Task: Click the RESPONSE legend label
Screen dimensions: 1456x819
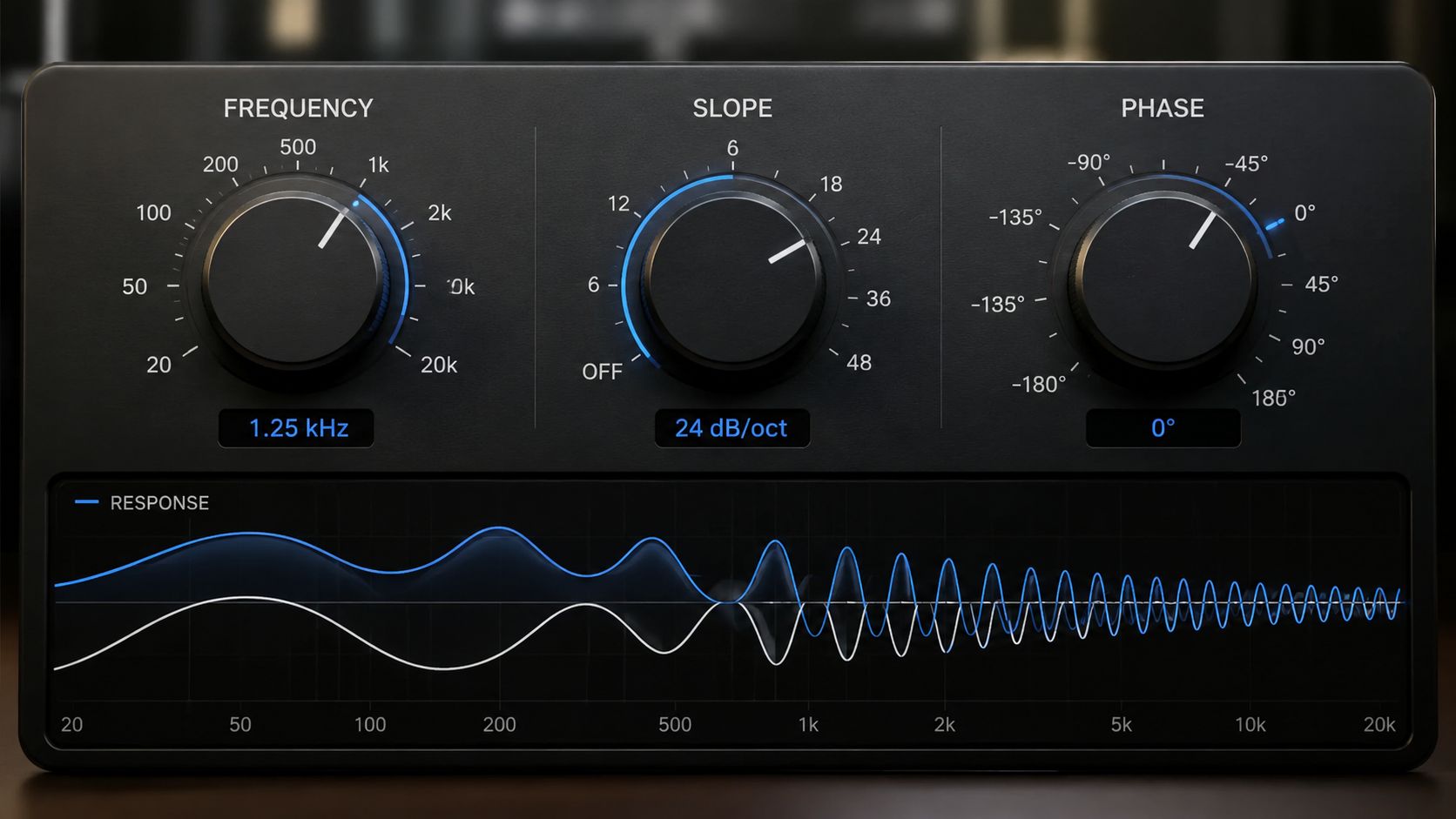Action: (159, 503)
